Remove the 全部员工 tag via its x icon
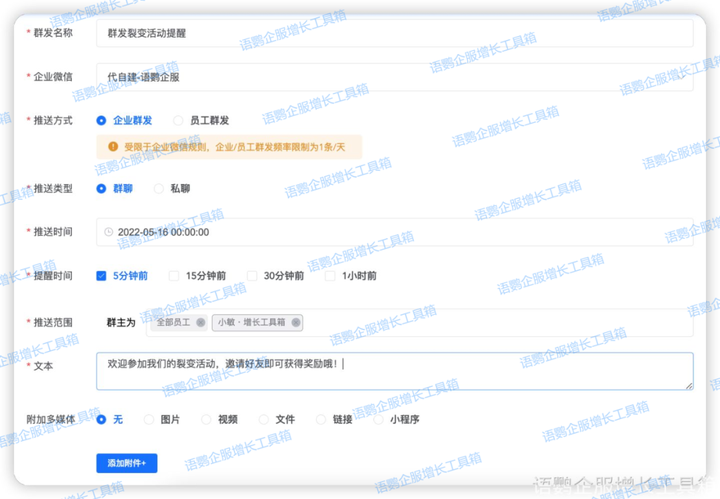Screen dimensions: 720x499 click(x=200, y=323)
